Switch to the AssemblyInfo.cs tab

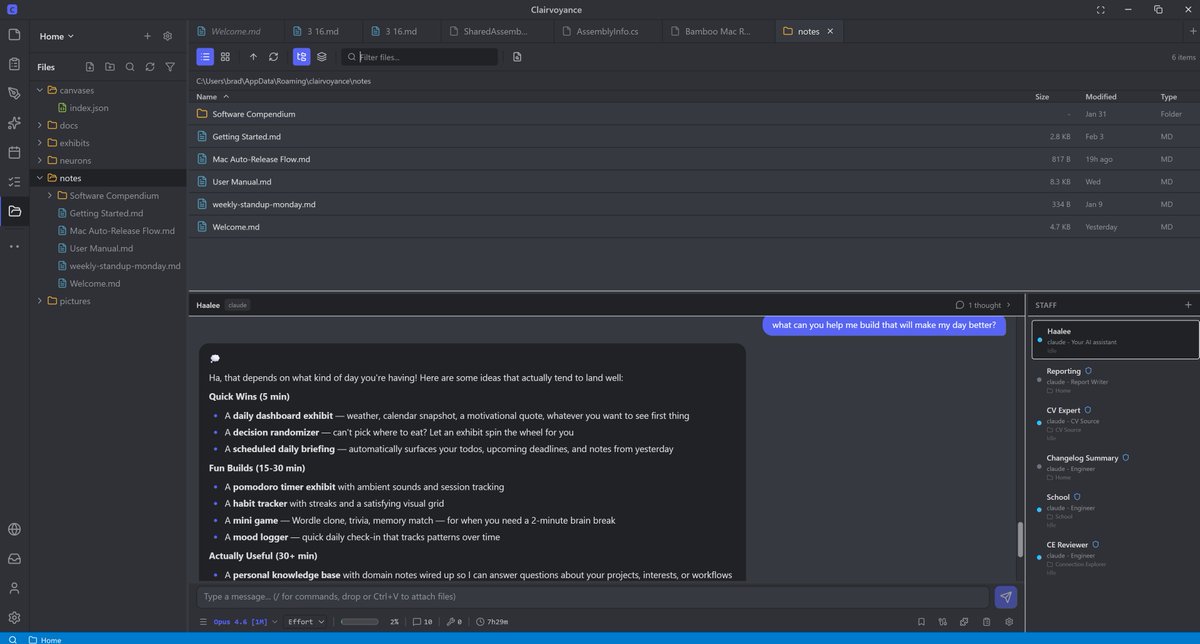(607, 31)
